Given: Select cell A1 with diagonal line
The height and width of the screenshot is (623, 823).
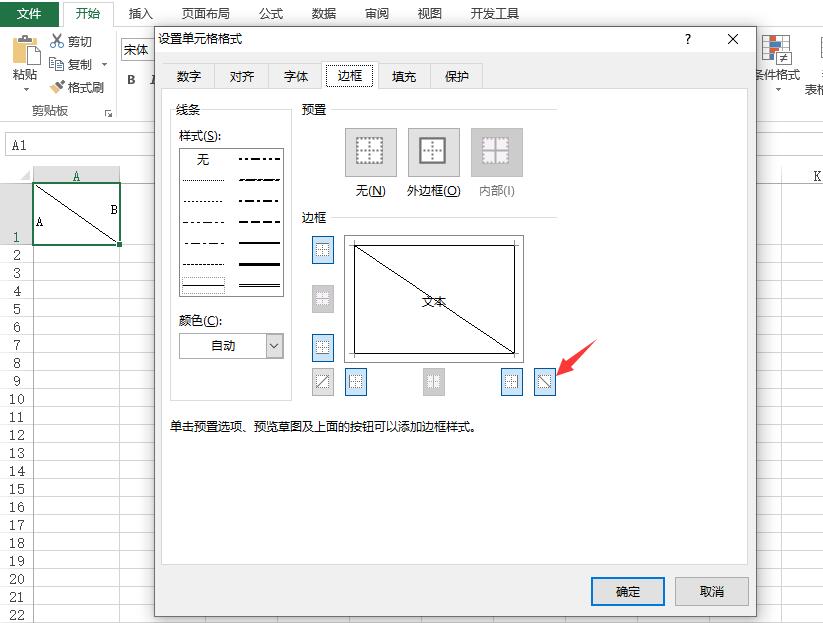Looking at the screenshot, I should pos(77,214).
